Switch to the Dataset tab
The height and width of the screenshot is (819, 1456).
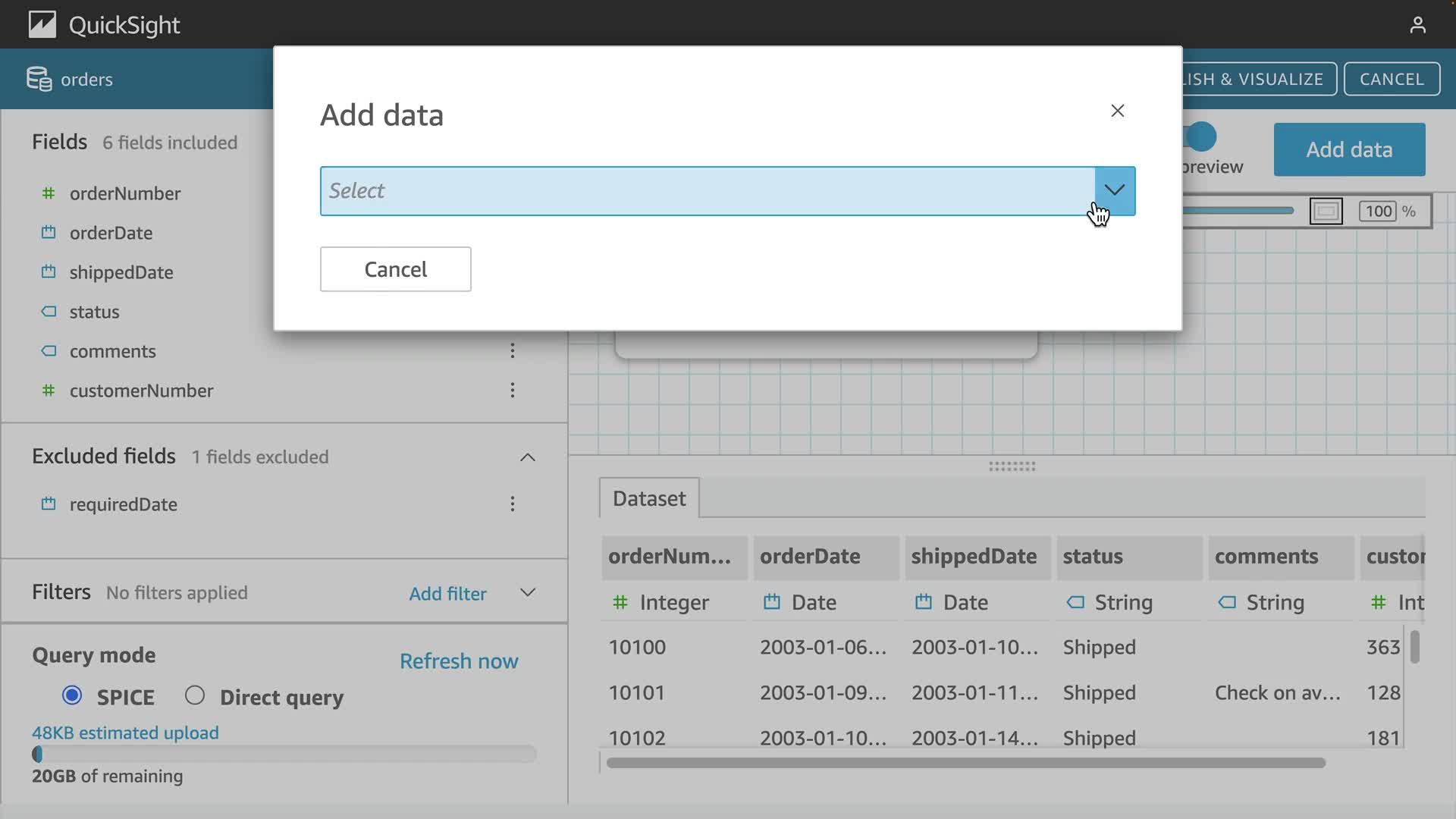coord(649,498)
